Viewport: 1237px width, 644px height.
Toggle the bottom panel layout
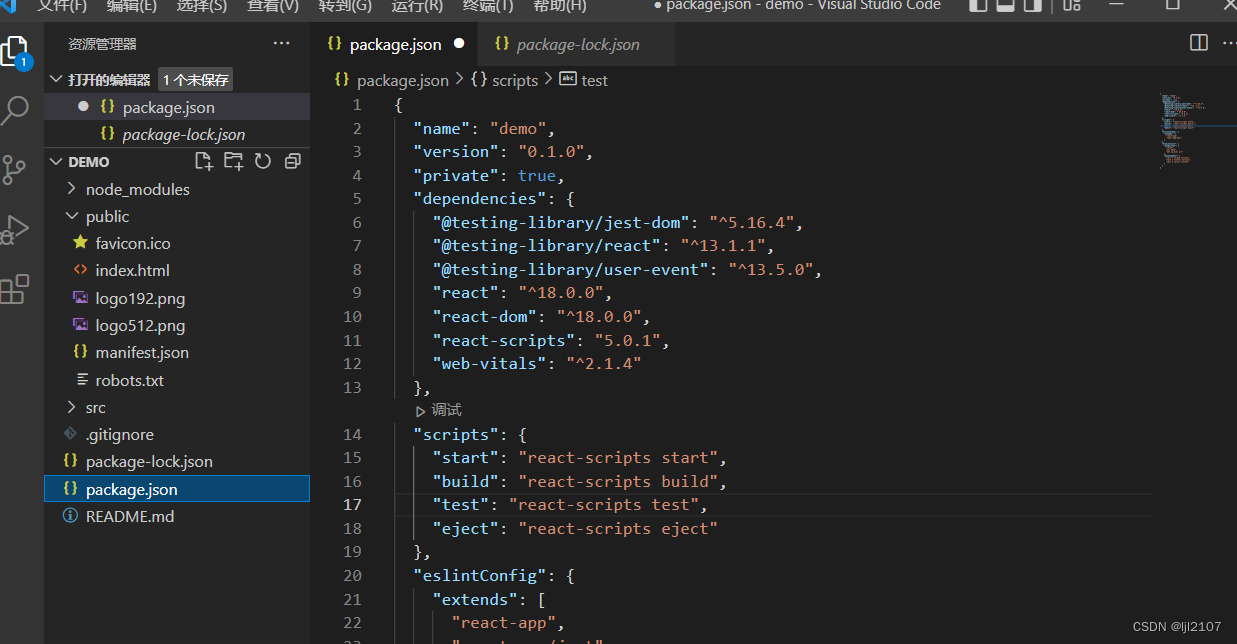[x=1005, y=5]
